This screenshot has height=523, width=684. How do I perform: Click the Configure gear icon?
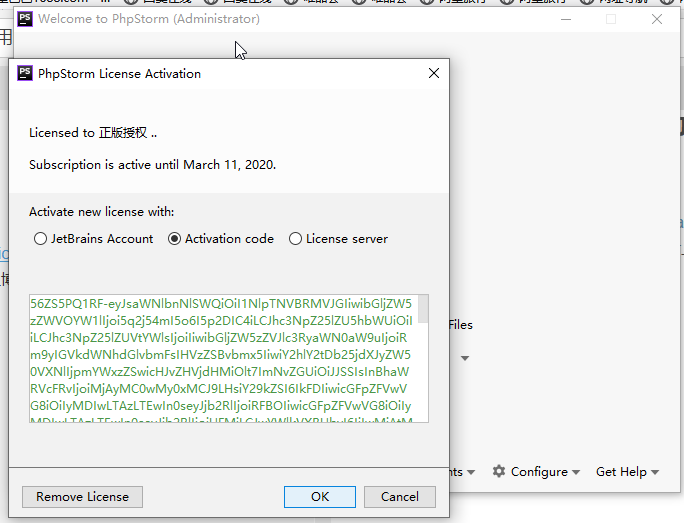[499, 471]
